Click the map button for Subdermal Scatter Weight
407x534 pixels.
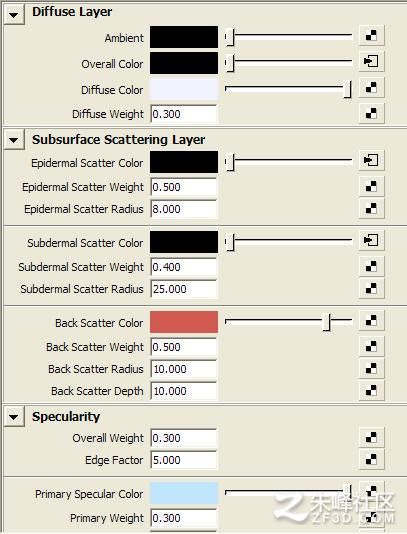[x=371, y=266]
